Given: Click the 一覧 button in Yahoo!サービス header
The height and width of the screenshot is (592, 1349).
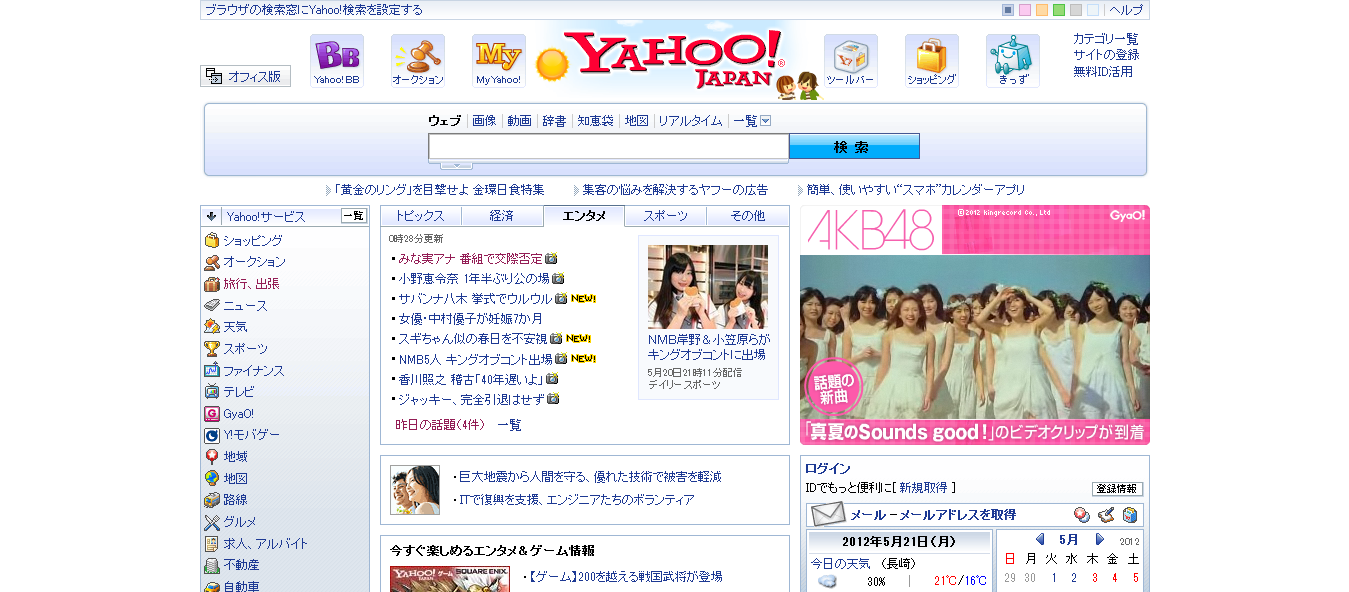Looking at the screenshot, I should click(x=354, y=216).
